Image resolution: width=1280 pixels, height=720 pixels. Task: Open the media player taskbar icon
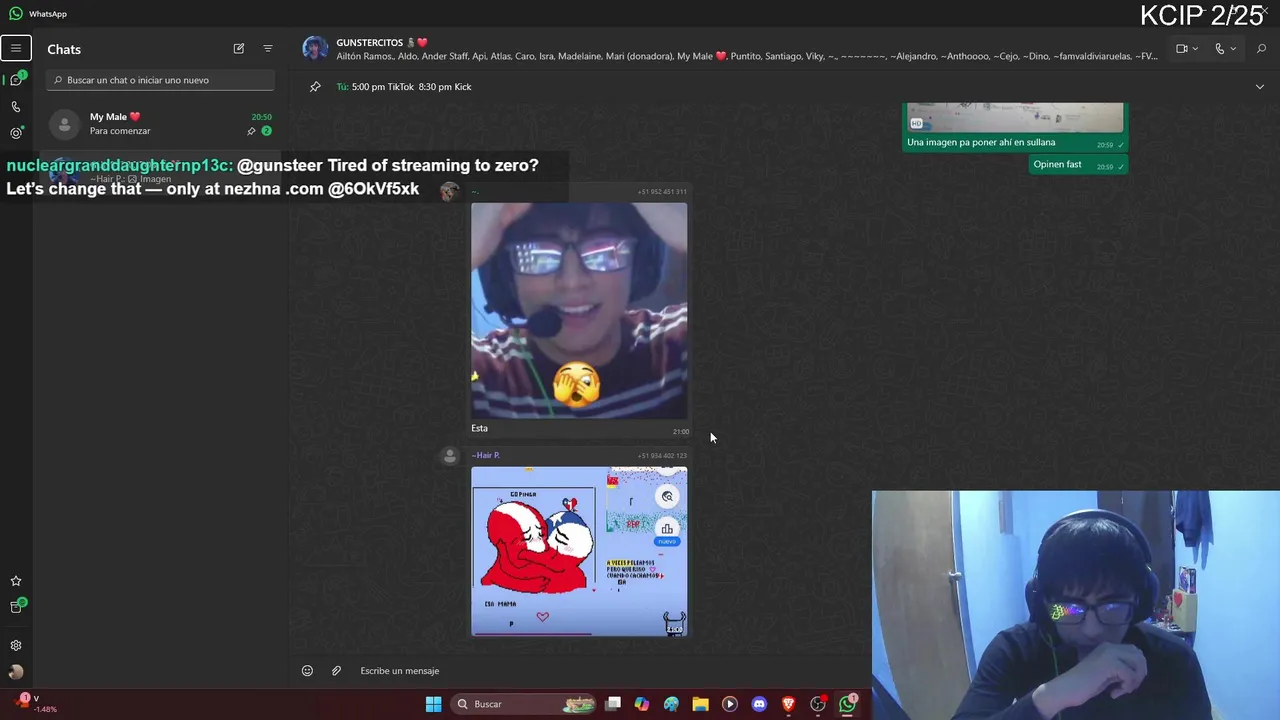point(730,704)
